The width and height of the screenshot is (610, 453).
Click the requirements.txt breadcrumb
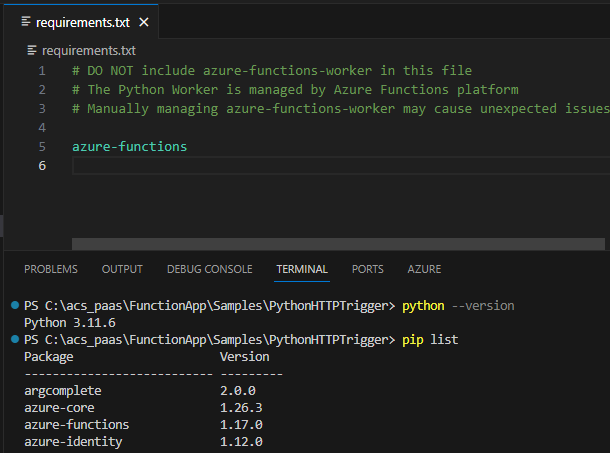(89, 51)
